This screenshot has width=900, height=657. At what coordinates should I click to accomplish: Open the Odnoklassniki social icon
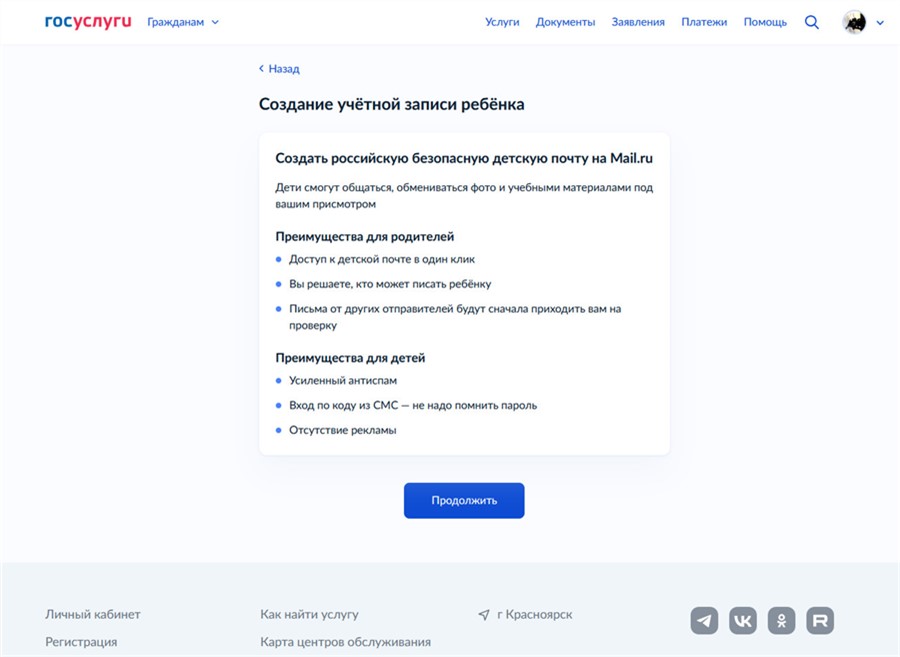[782, 620]
